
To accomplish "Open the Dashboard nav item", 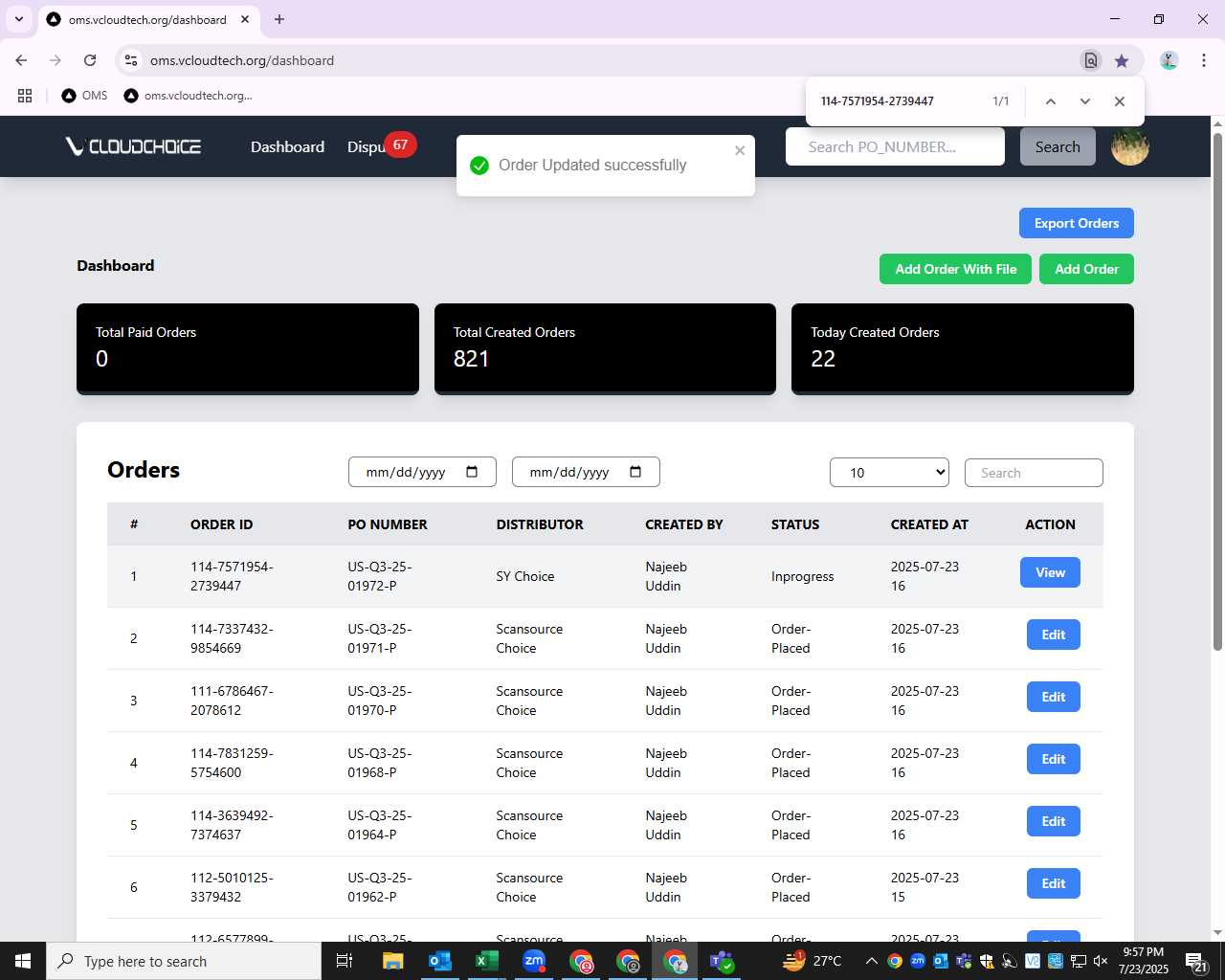I will coord(287,146).
